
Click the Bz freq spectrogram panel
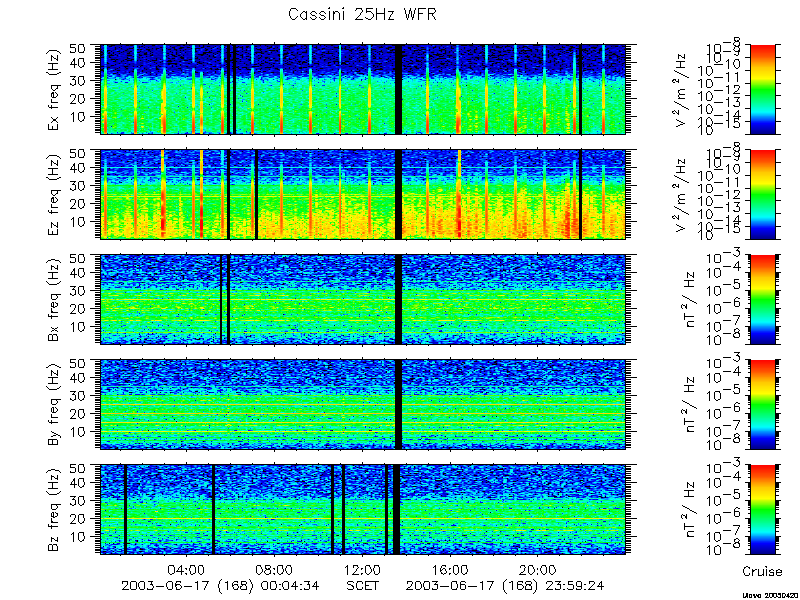tap(363, 509)
